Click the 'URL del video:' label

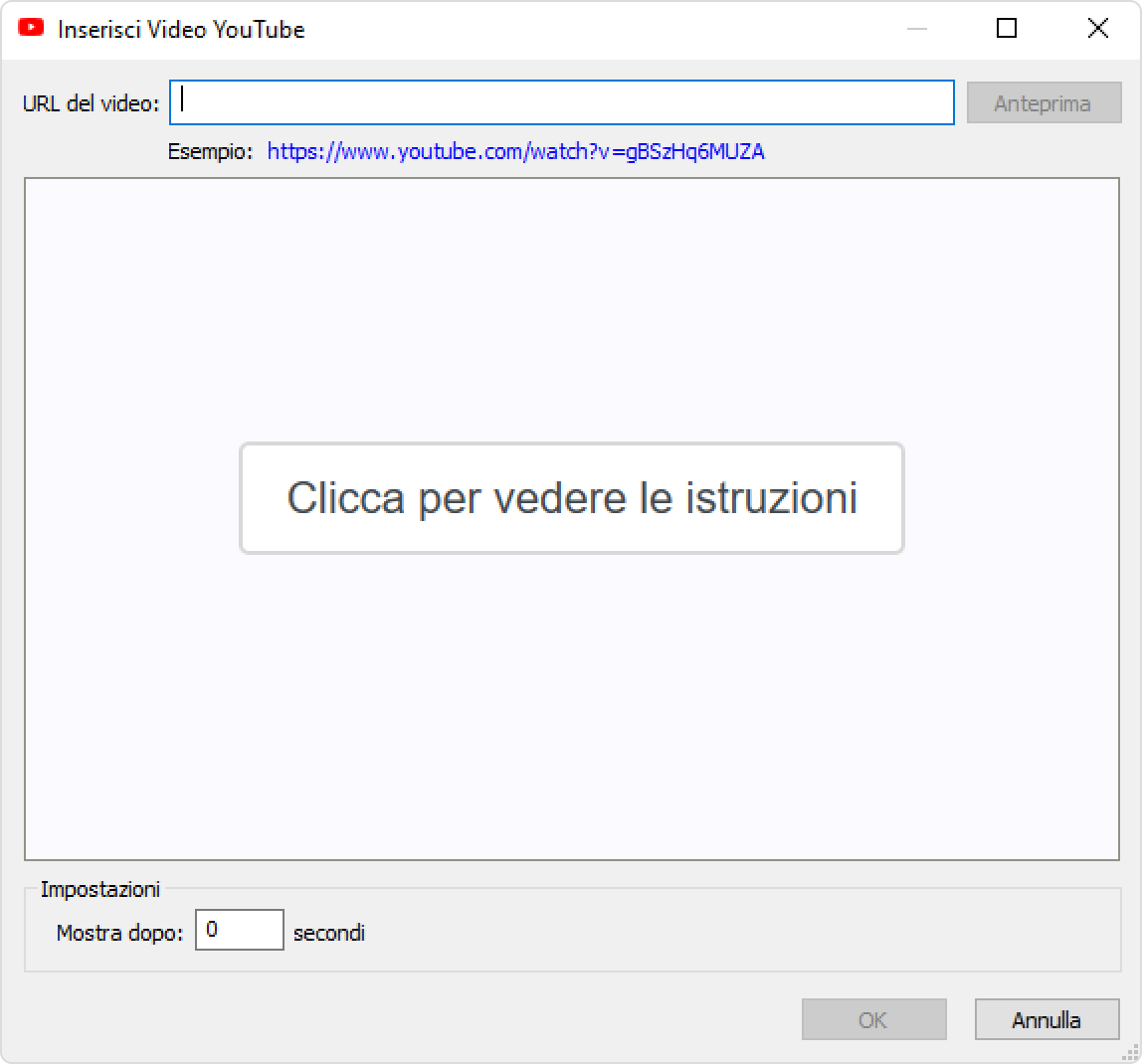tap(92, 103)
